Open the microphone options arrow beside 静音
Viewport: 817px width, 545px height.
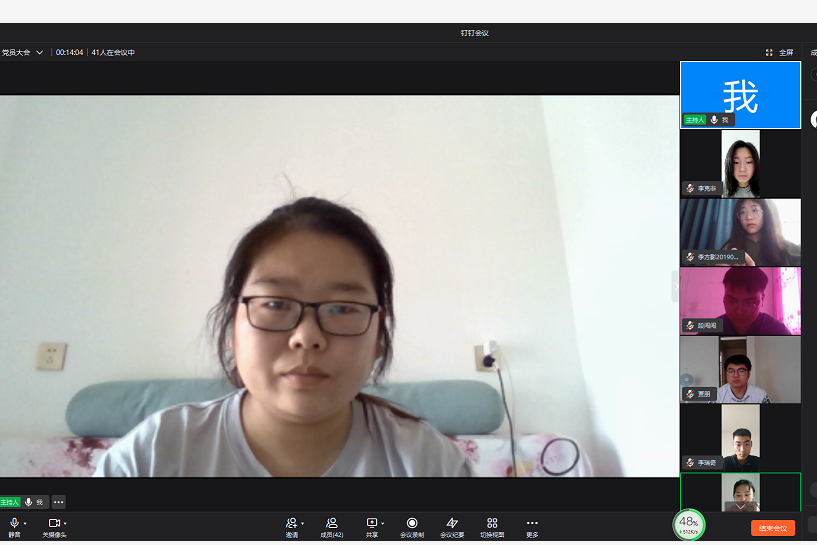click(x=25, y=523)
